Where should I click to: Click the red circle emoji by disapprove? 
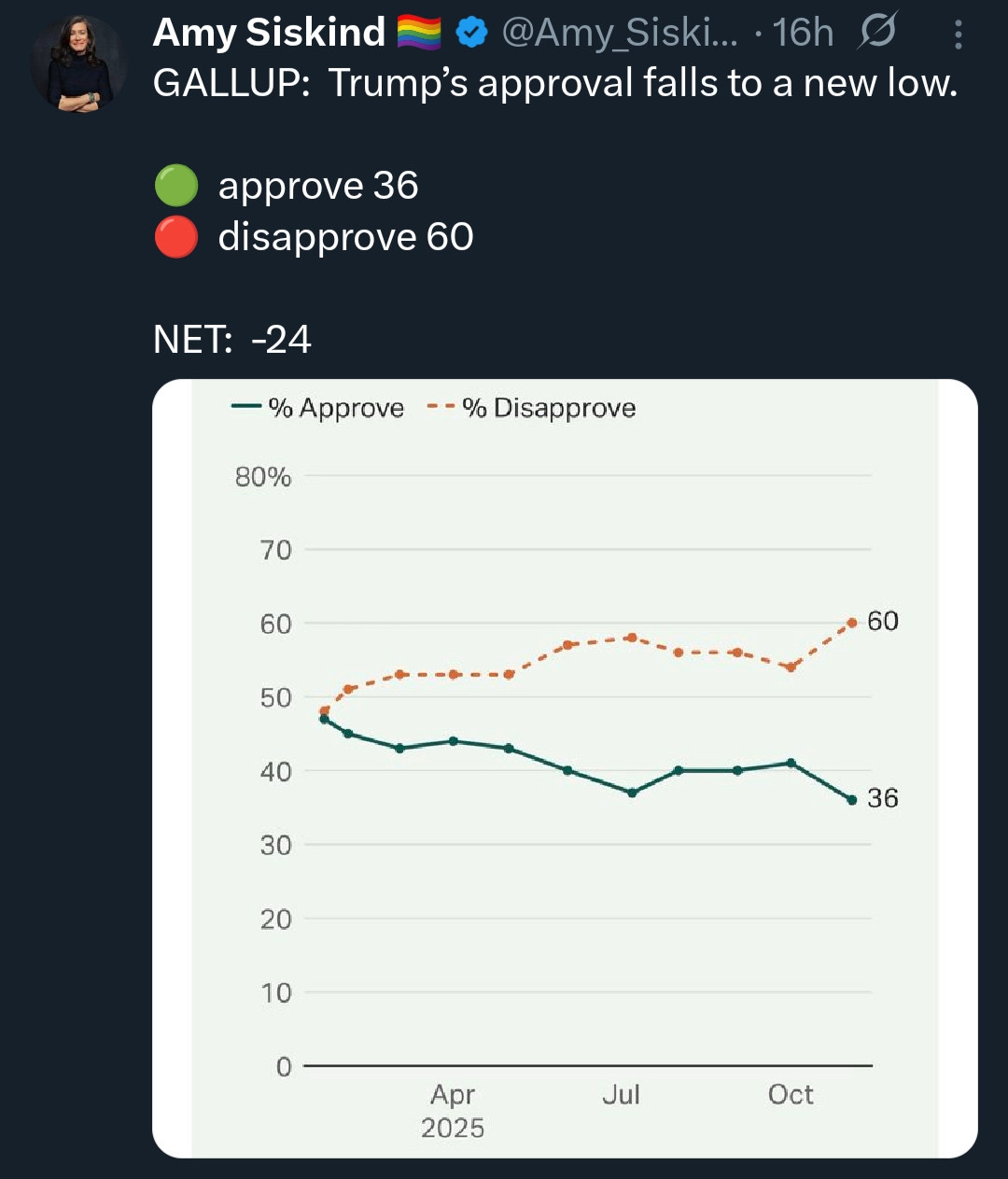(175, 237)
